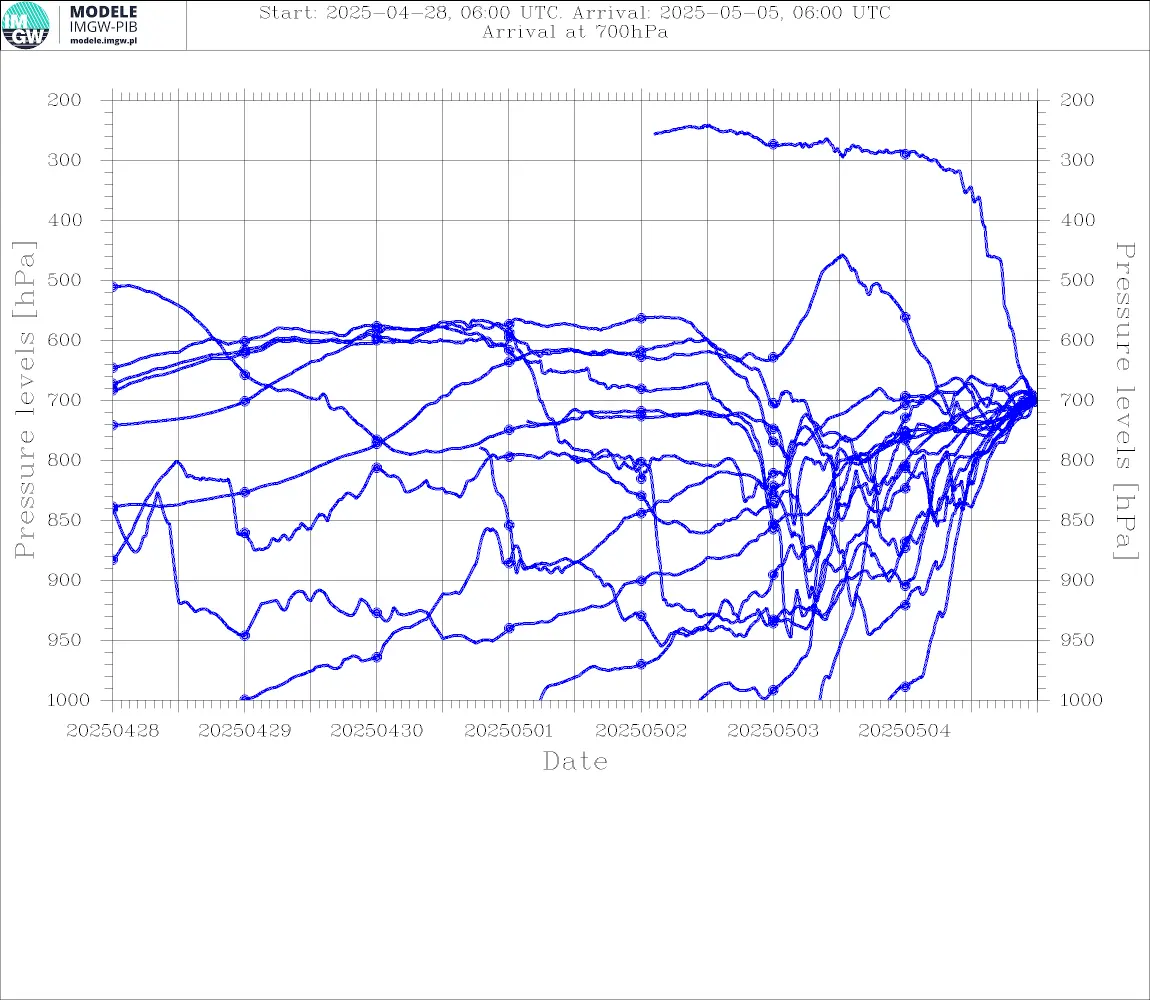
Task: Click the left 'Pressure levels [hPa]' axis title
Action: [x=24, y=400]
